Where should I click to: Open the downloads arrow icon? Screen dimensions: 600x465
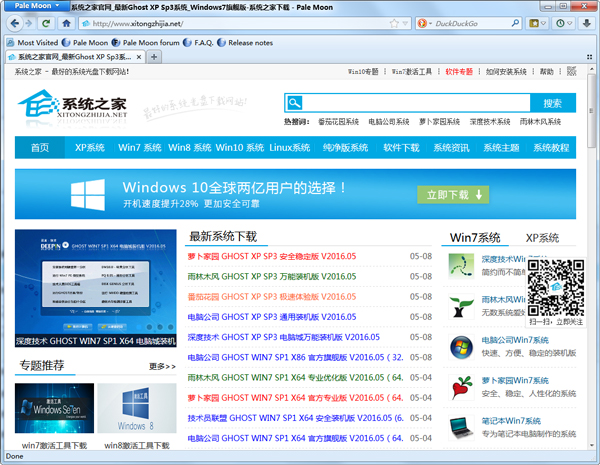pyautogui.click(x=586, y=23)
